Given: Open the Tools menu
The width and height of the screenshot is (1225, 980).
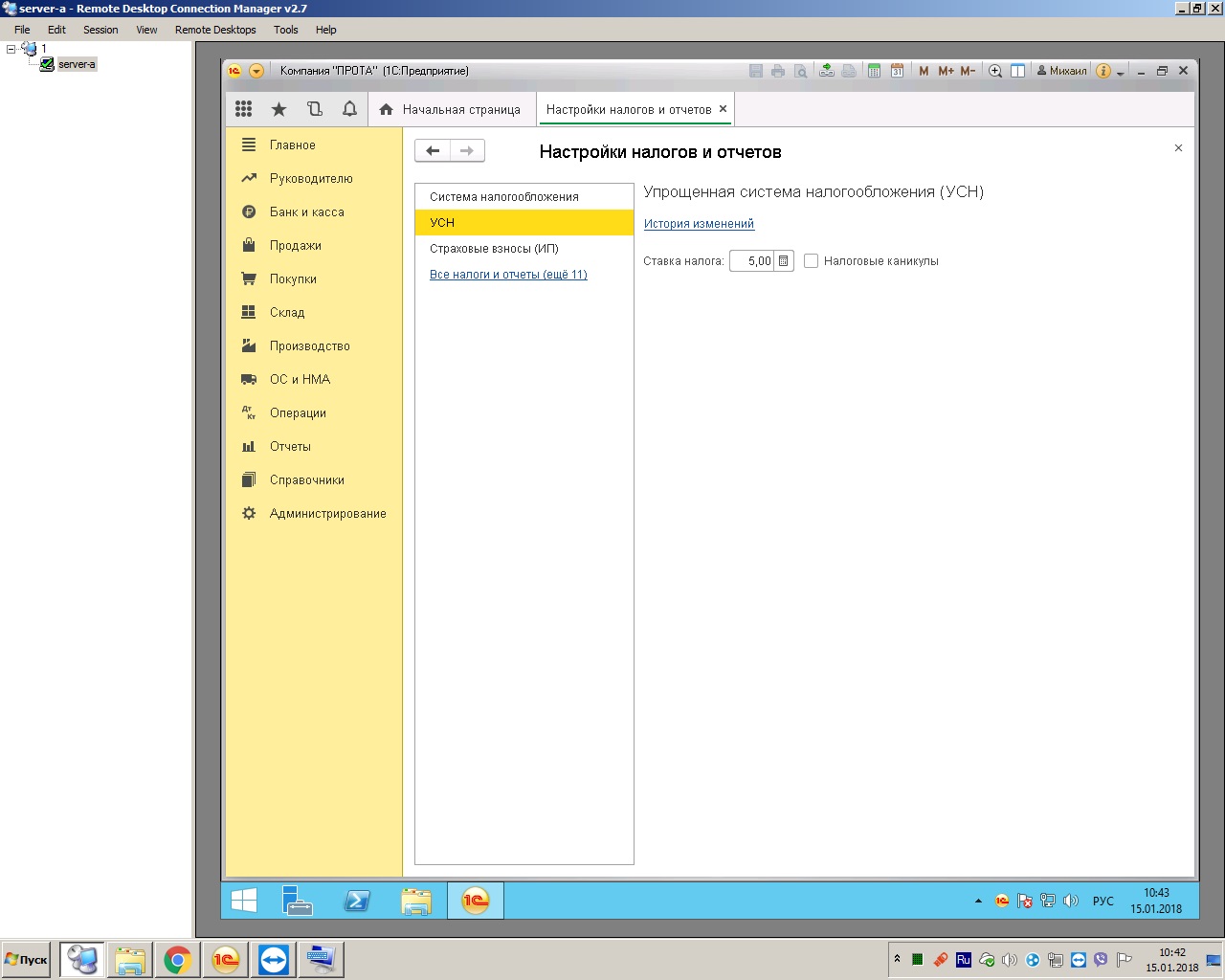Looking at the screenshot, I should click(x=285, y=30).
